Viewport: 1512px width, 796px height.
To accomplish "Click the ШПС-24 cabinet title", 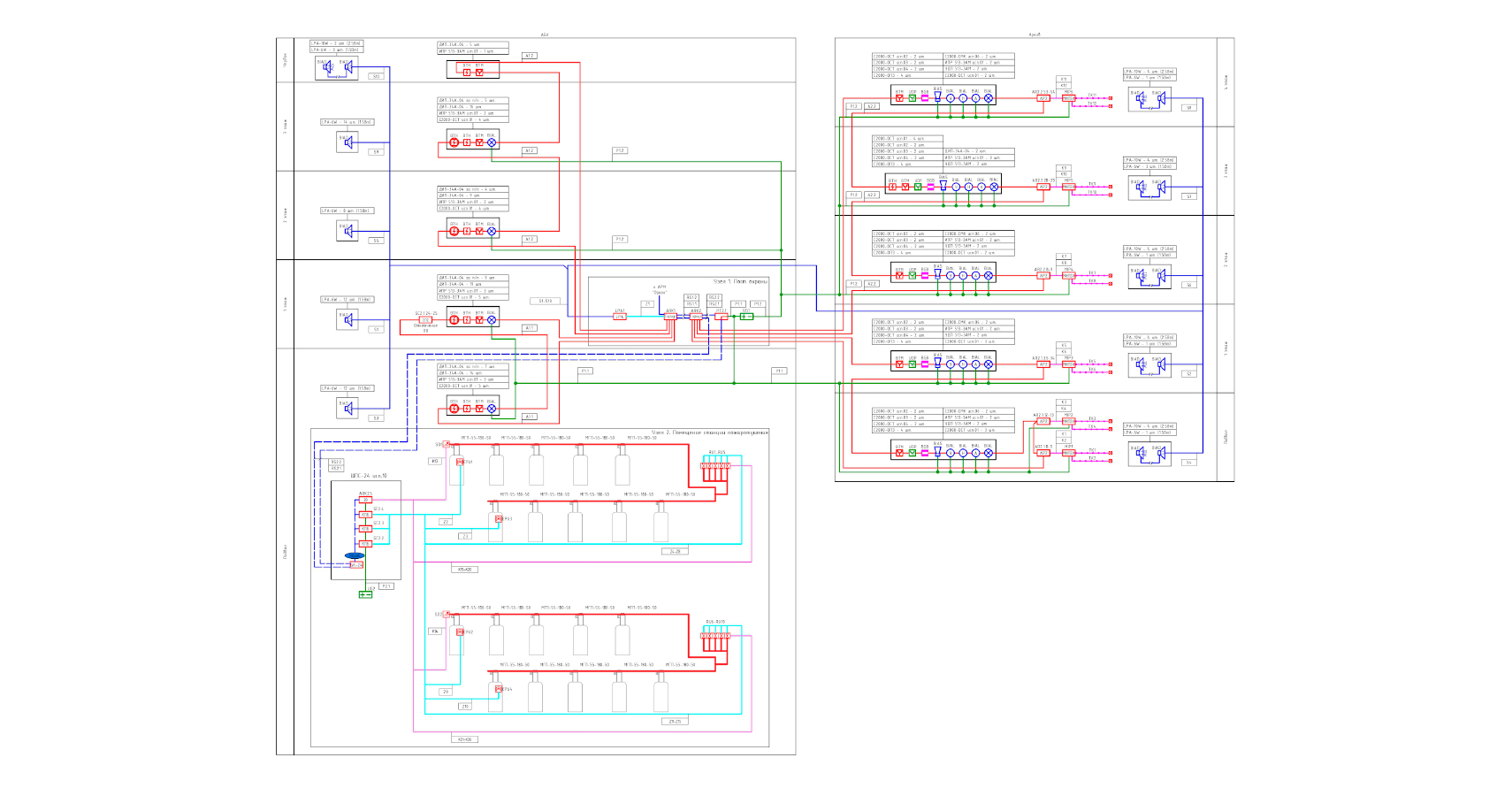I will (370, 476).
